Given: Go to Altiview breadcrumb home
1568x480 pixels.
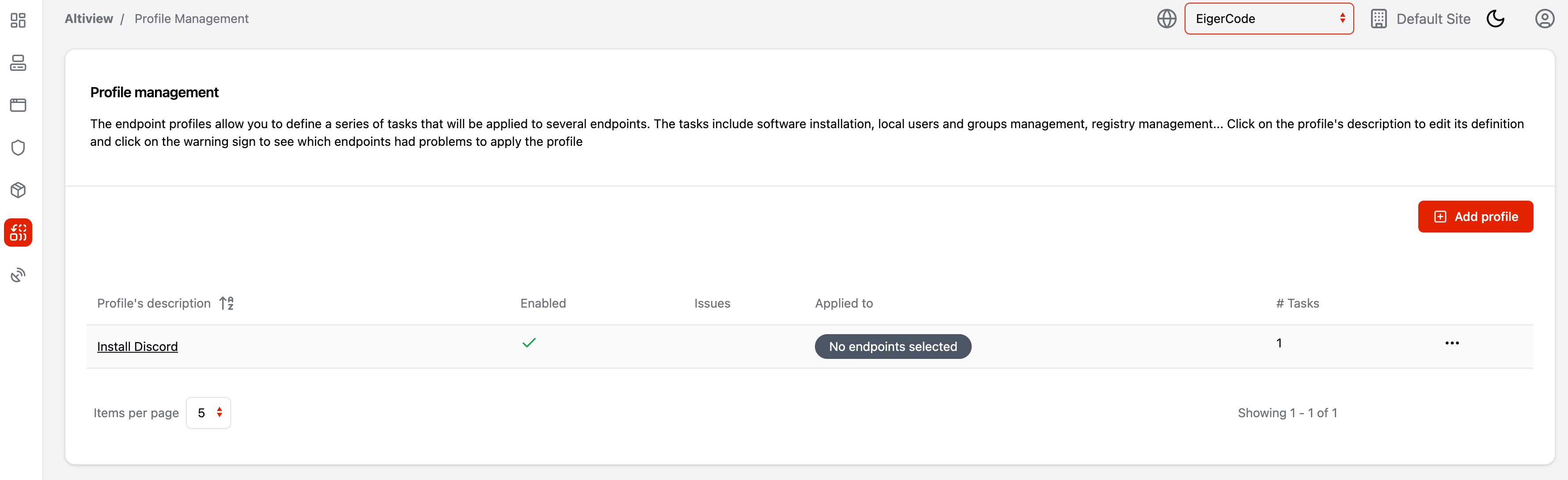Looking at the screenshot, I should pyautogui.click(x=89, y=19).
